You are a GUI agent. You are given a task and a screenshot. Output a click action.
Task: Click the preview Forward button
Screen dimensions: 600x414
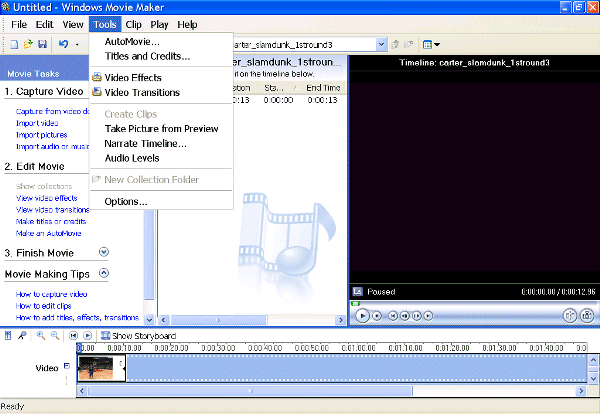click(x=429, y=316)
